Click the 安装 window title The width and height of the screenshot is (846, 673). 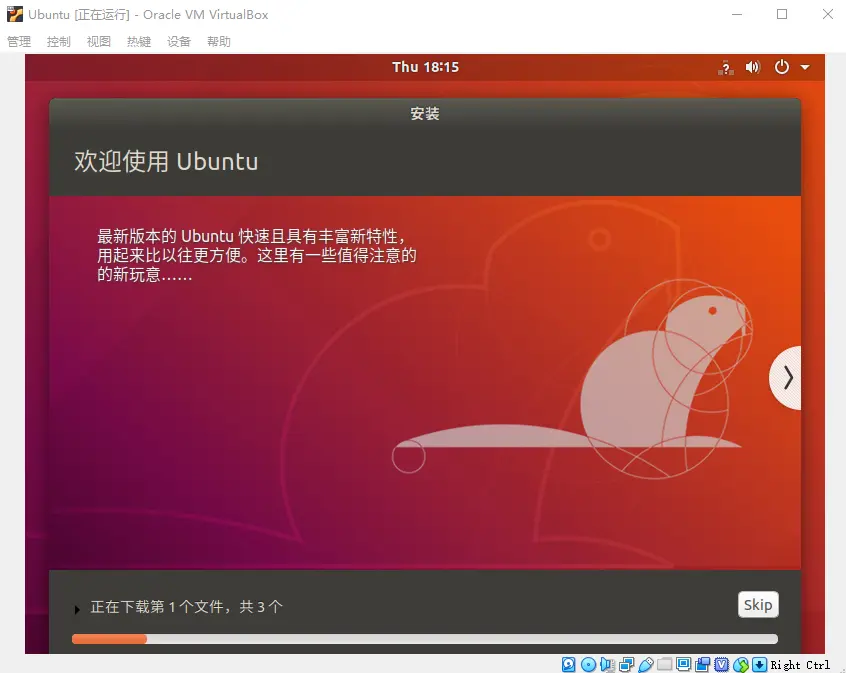click(425, 113)
